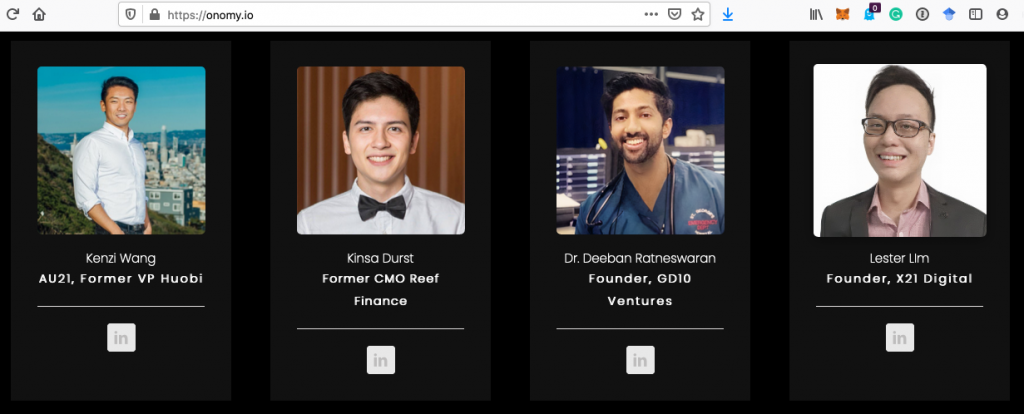1024x414 pixels.
Task: Open the Grammarly extension icon
Action: tap(896, 14)
